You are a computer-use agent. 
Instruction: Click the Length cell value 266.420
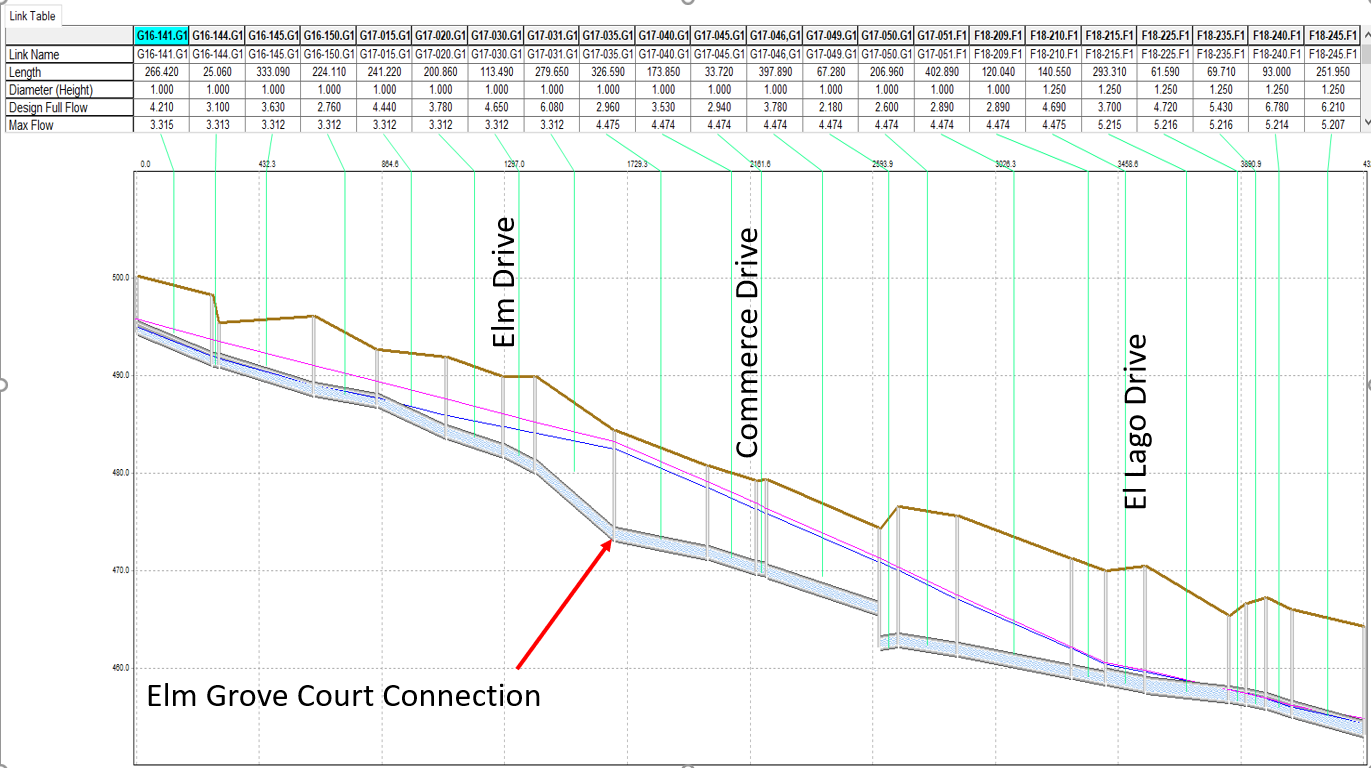pyautogui.click(x=161, y=72)
